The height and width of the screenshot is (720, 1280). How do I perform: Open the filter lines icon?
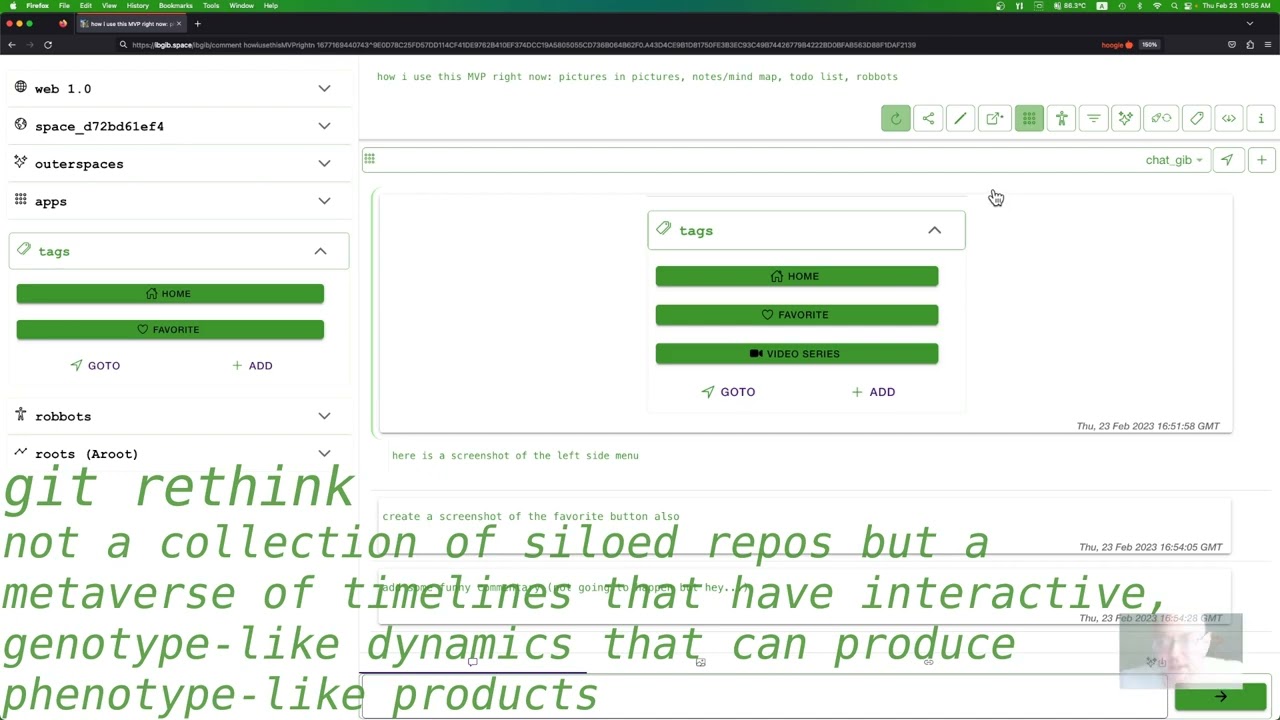click(1094, 119)
